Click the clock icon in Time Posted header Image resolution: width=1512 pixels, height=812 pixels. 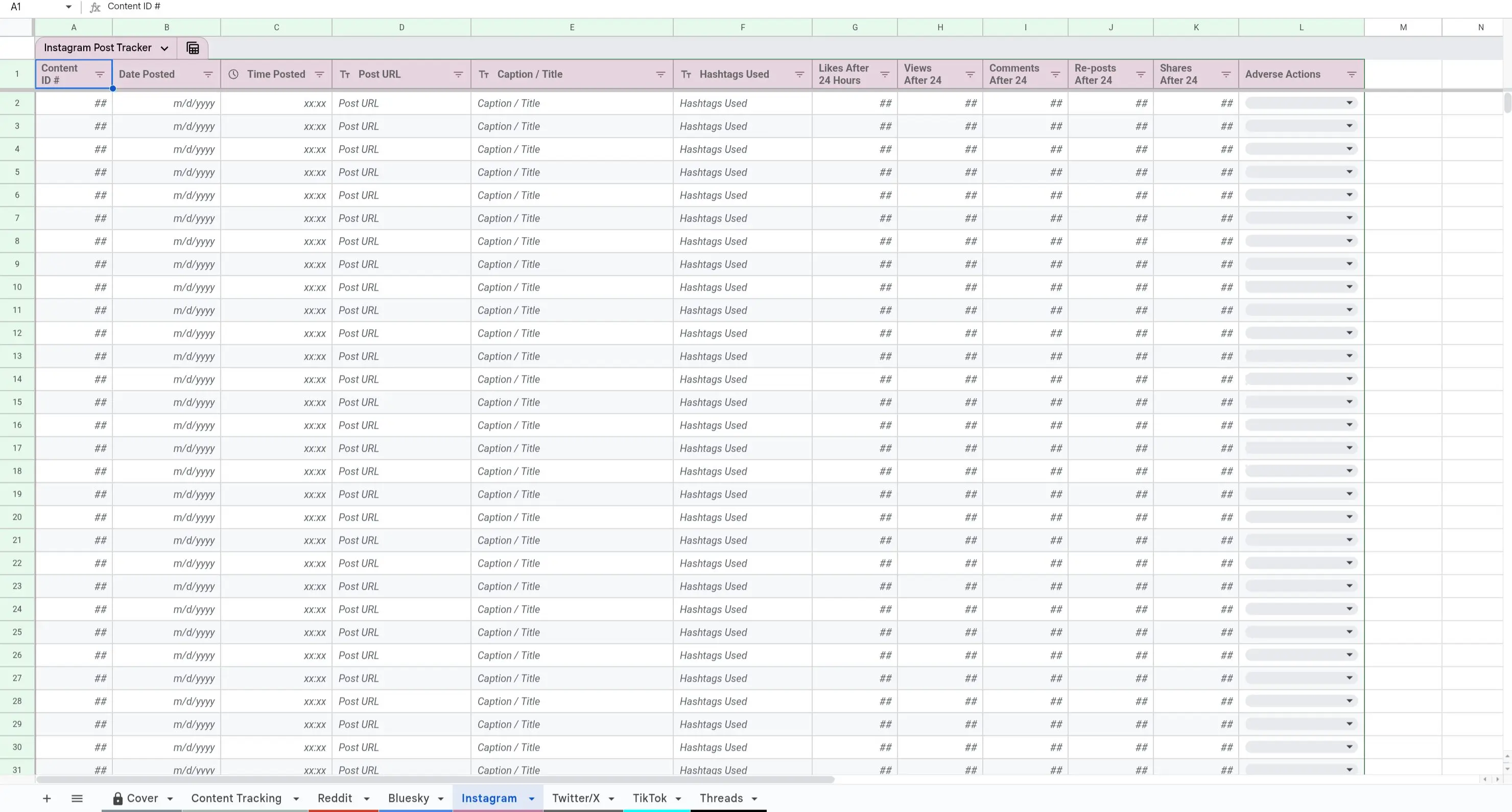coord(233,75)
